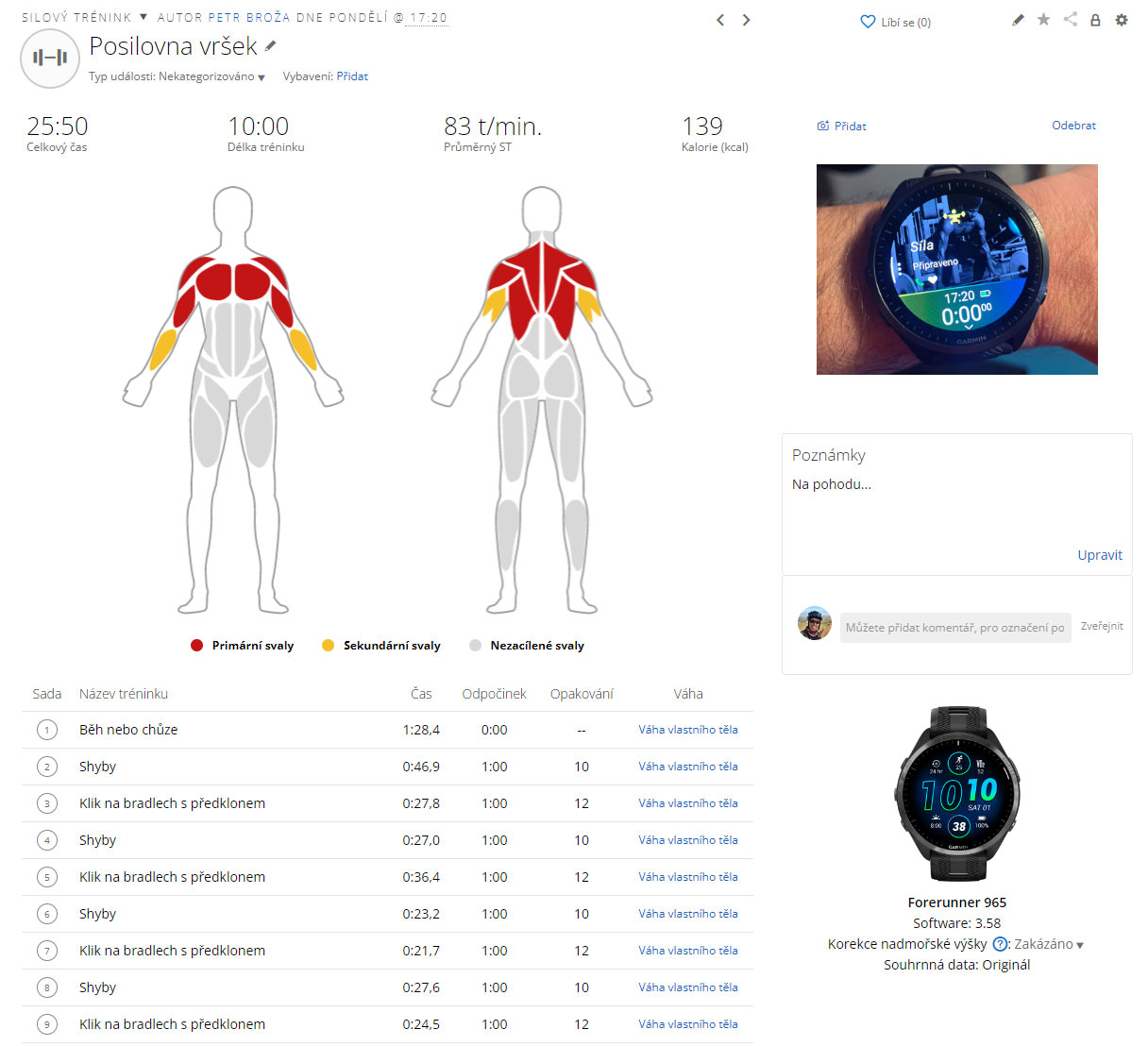Open the watch photo thumbnail
The width and height of the screenshot is (1148, 1046).
957,270
